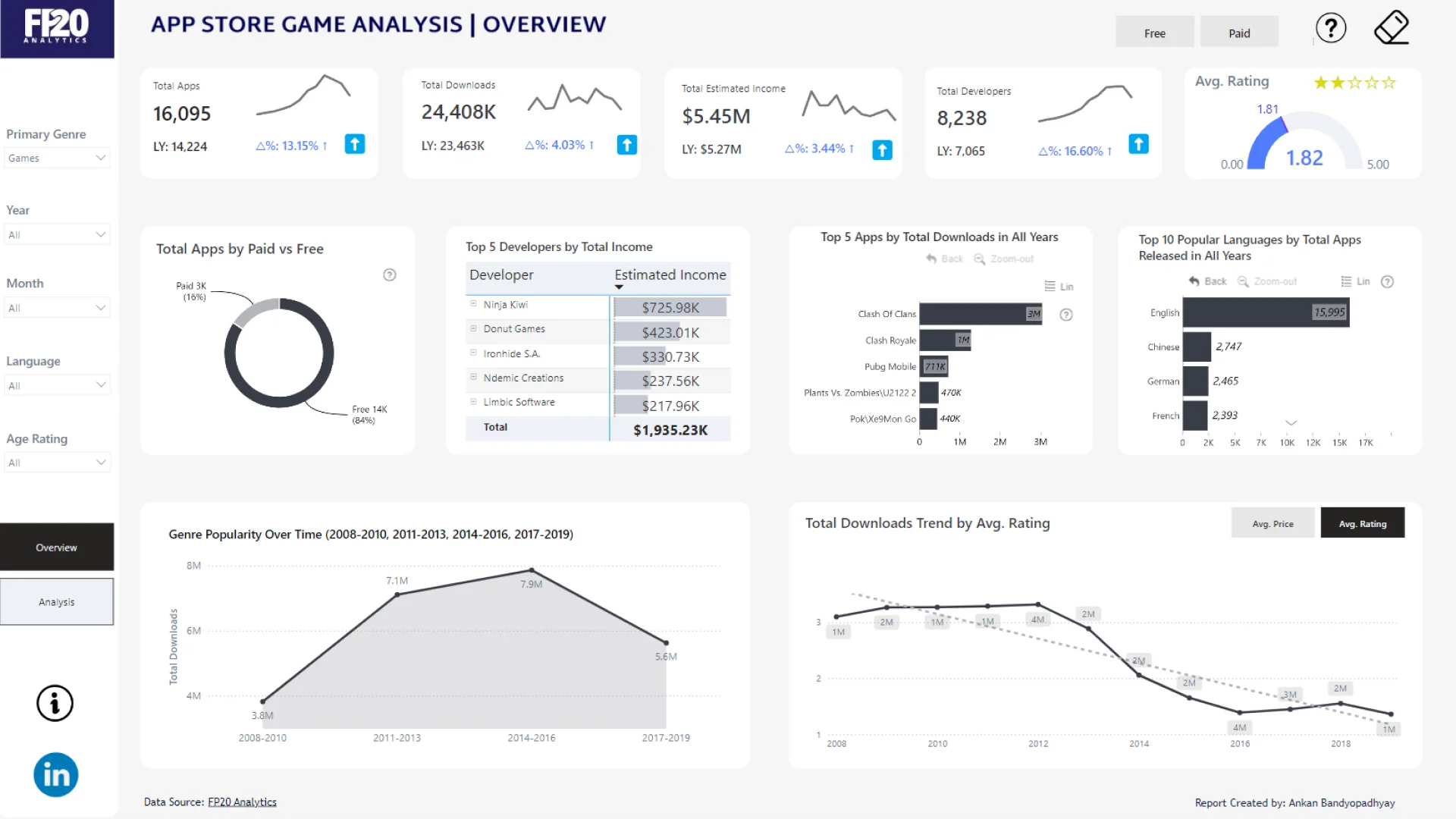
Task: Open the LinkedIn profile icon
Action: [55, 774]
